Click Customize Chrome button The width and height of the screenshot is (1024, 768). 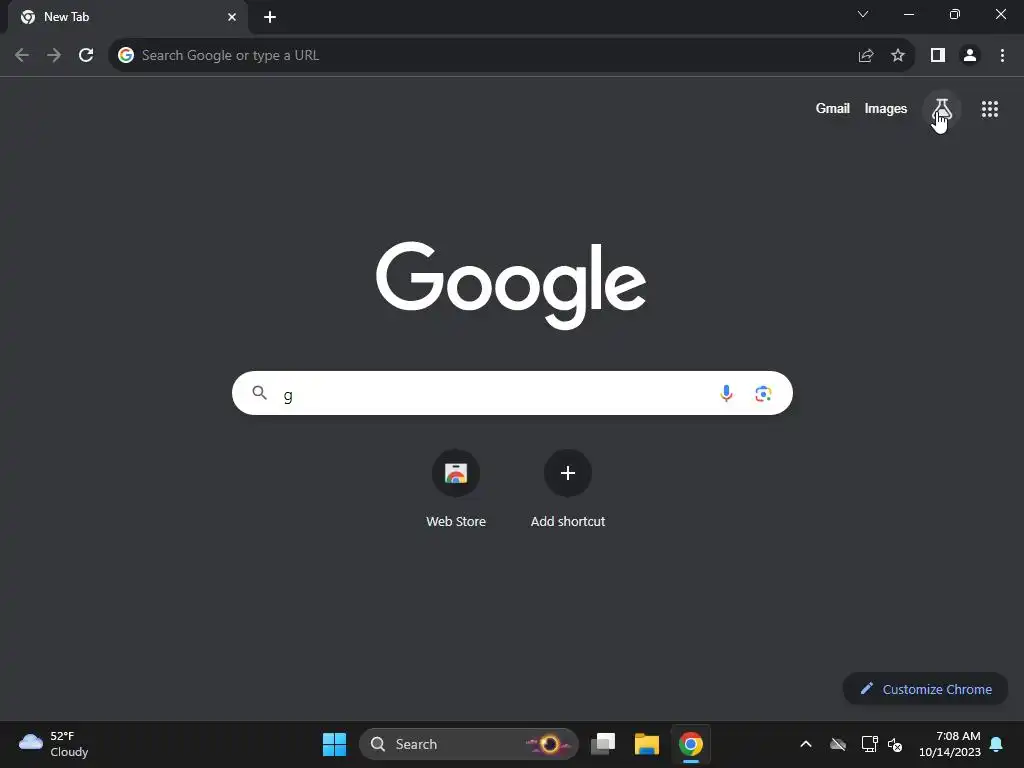925,689
